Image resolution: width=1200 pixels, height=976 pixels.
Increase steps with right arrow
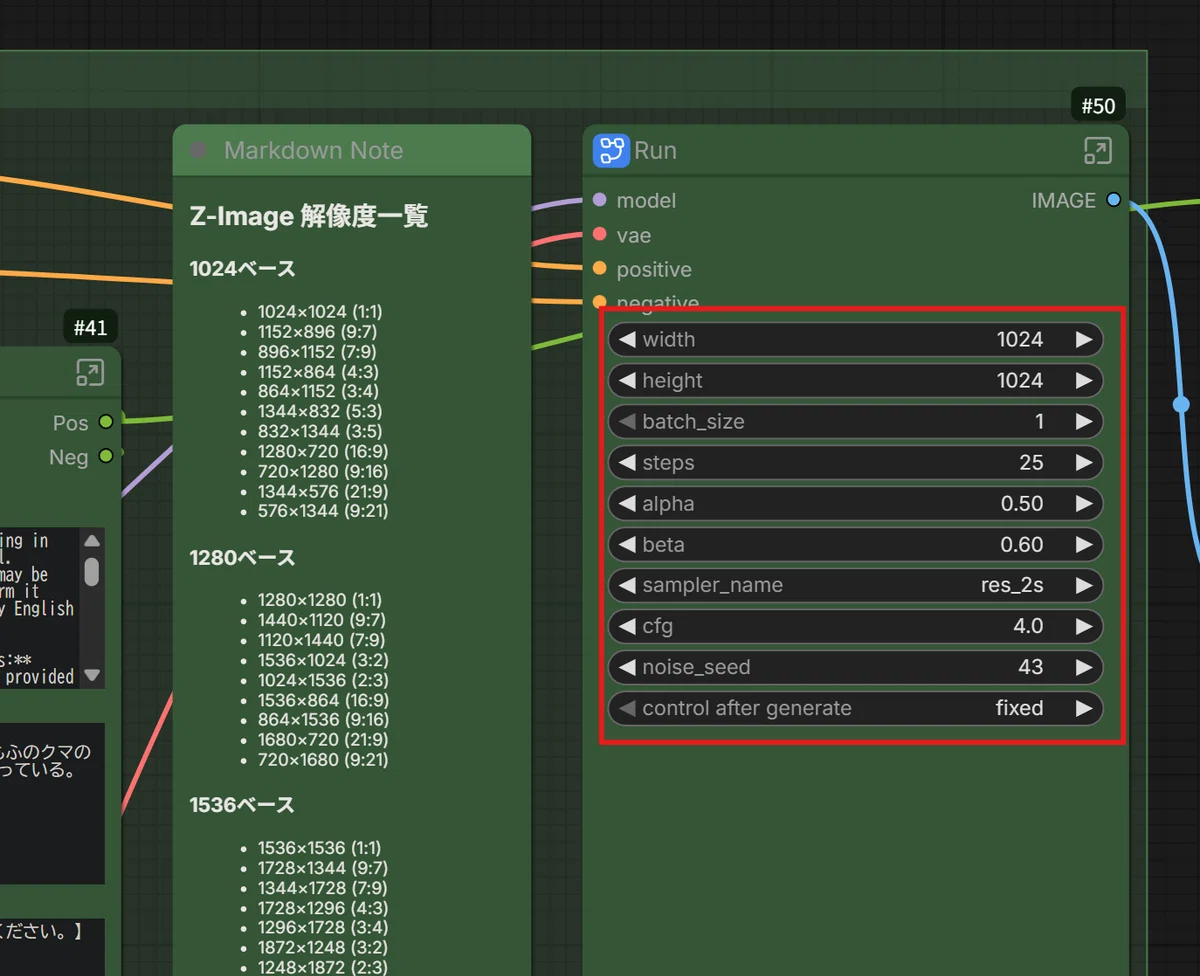coord(1084,462)
